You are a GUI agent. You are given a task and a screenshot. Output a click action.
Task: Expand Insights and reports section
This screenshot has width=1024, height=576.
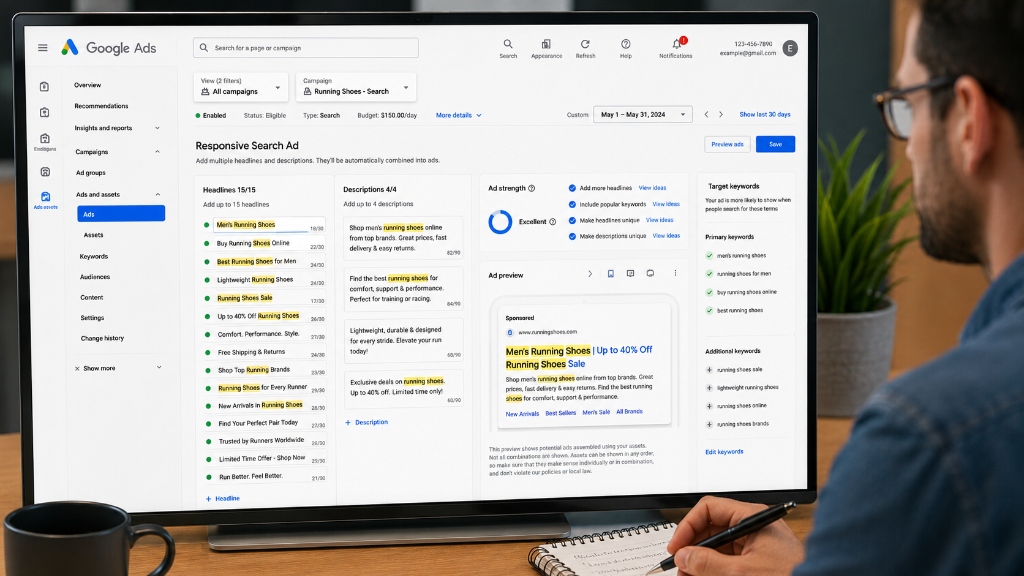click(157, 128)
